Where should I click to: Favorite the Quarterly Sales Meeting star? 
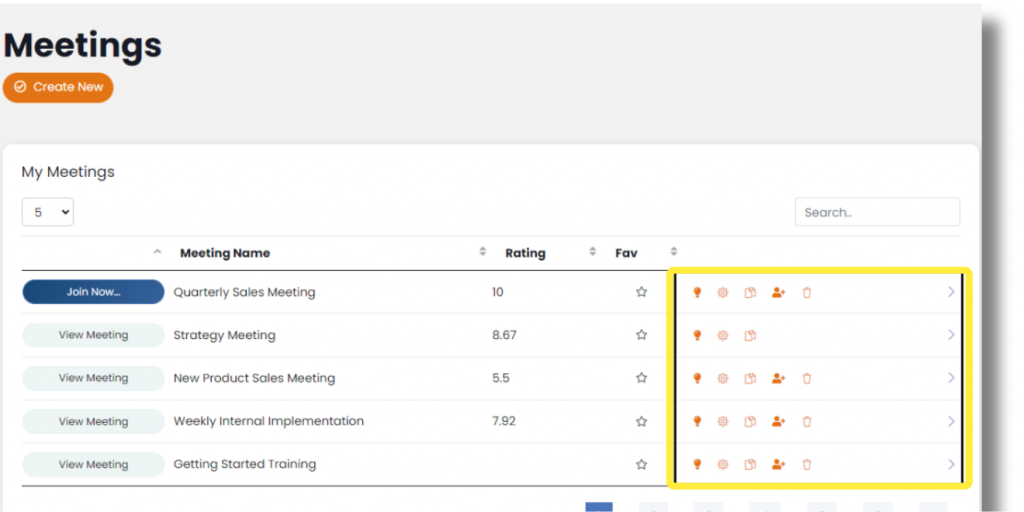point(642,293)
